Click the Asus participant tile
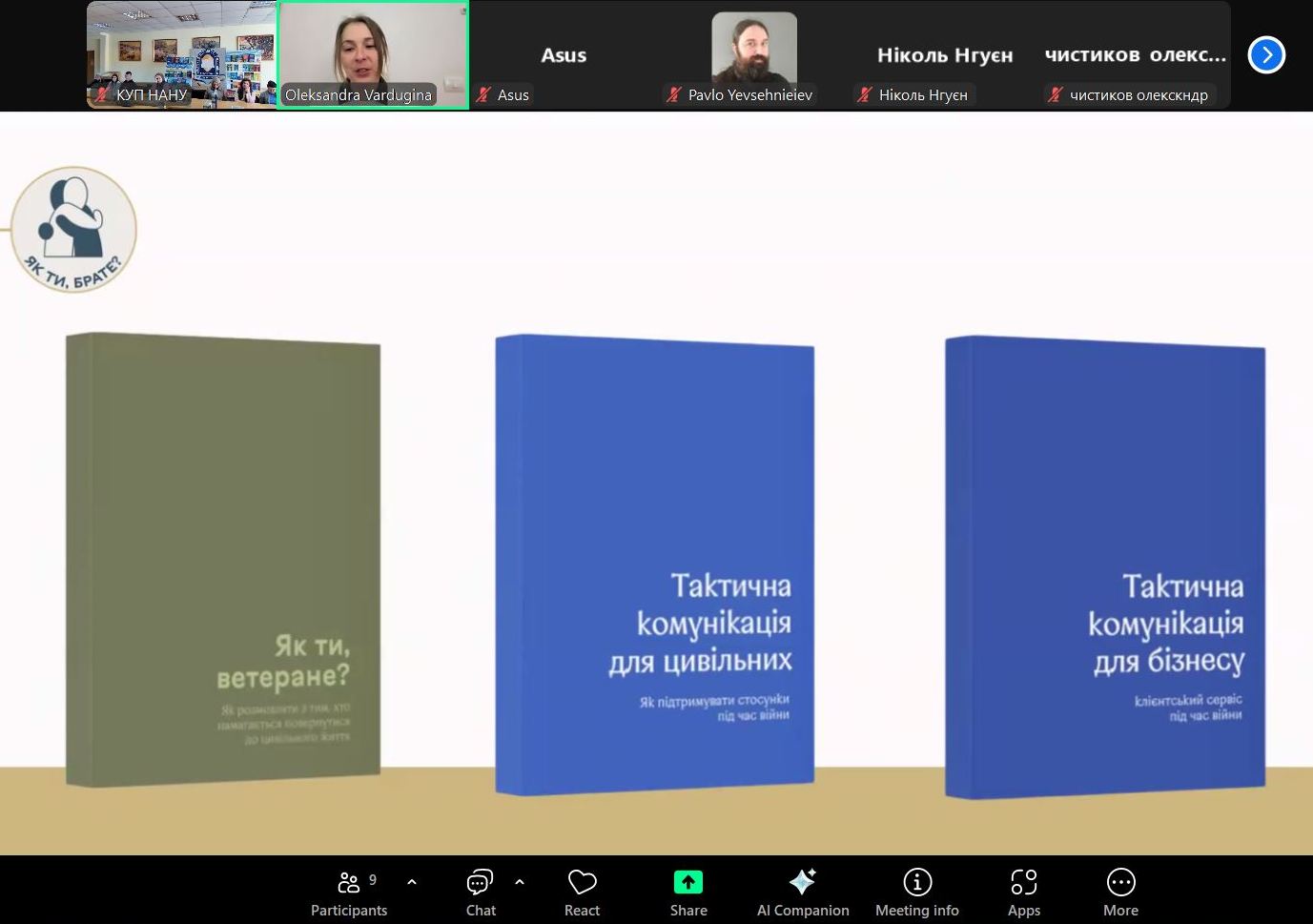Screen dimensions: 1313x924 [564, 54]
